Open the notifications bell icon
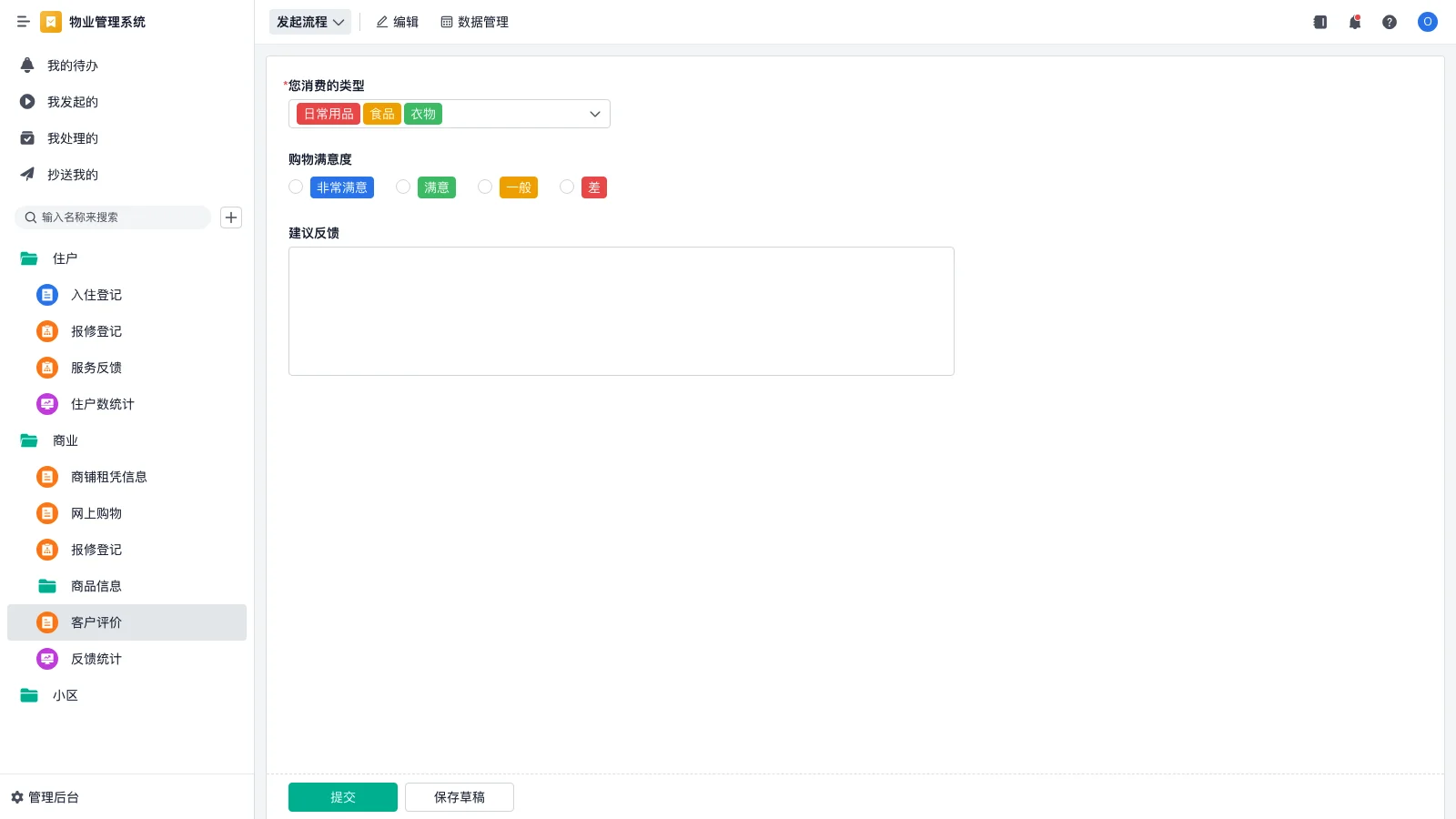 point(1354,22)
